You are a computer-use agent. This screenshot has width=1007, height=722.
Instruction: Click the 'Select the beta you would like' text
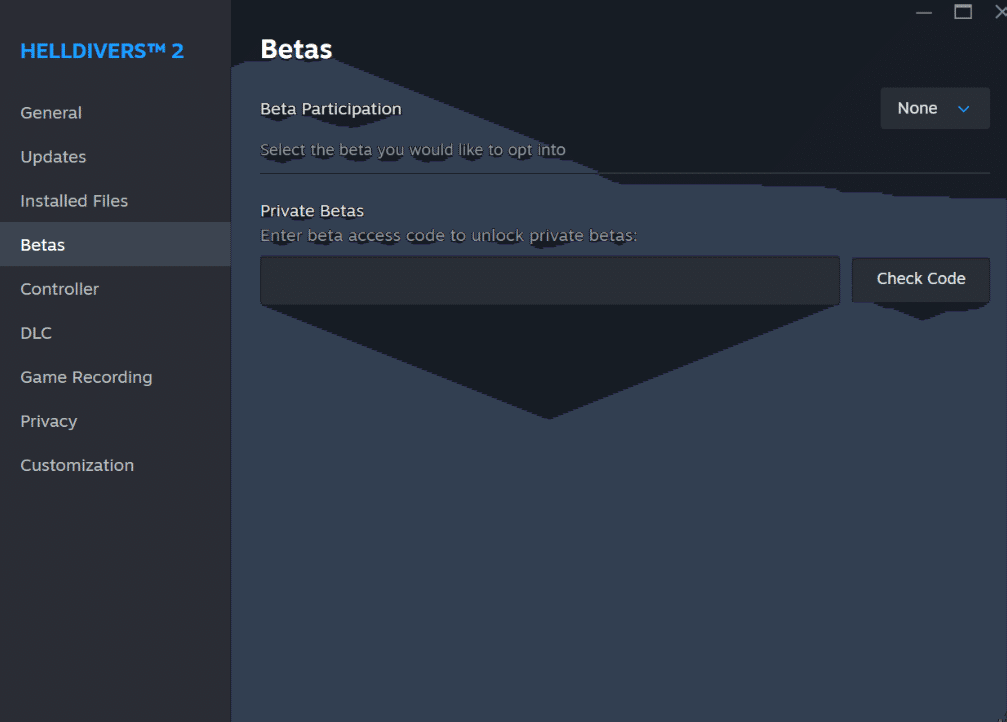413,150
